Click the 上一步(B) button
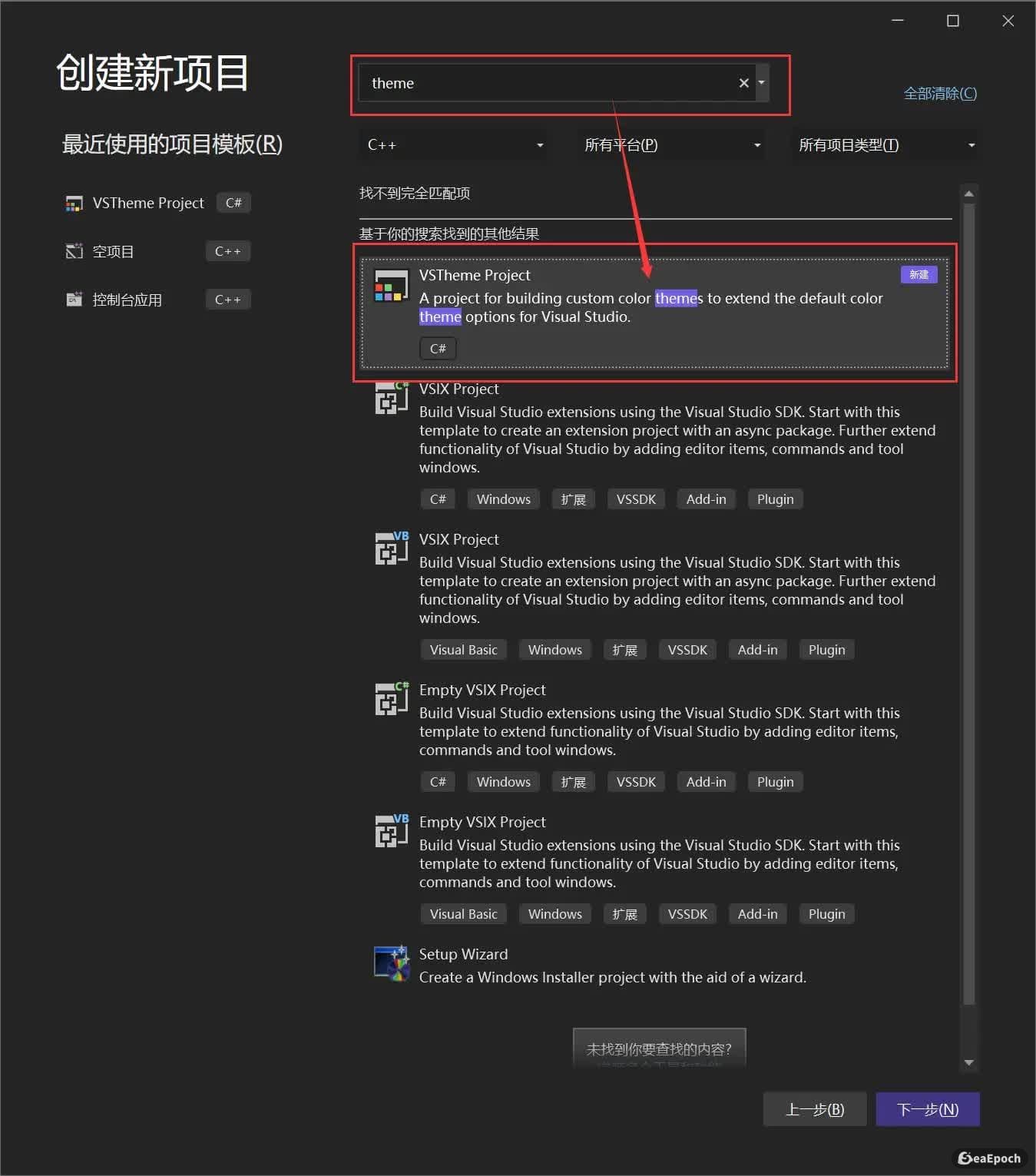Image resolution: width=1036 pixels, height=1176 pixels. pyautogui.click(x=815, y=1109)
